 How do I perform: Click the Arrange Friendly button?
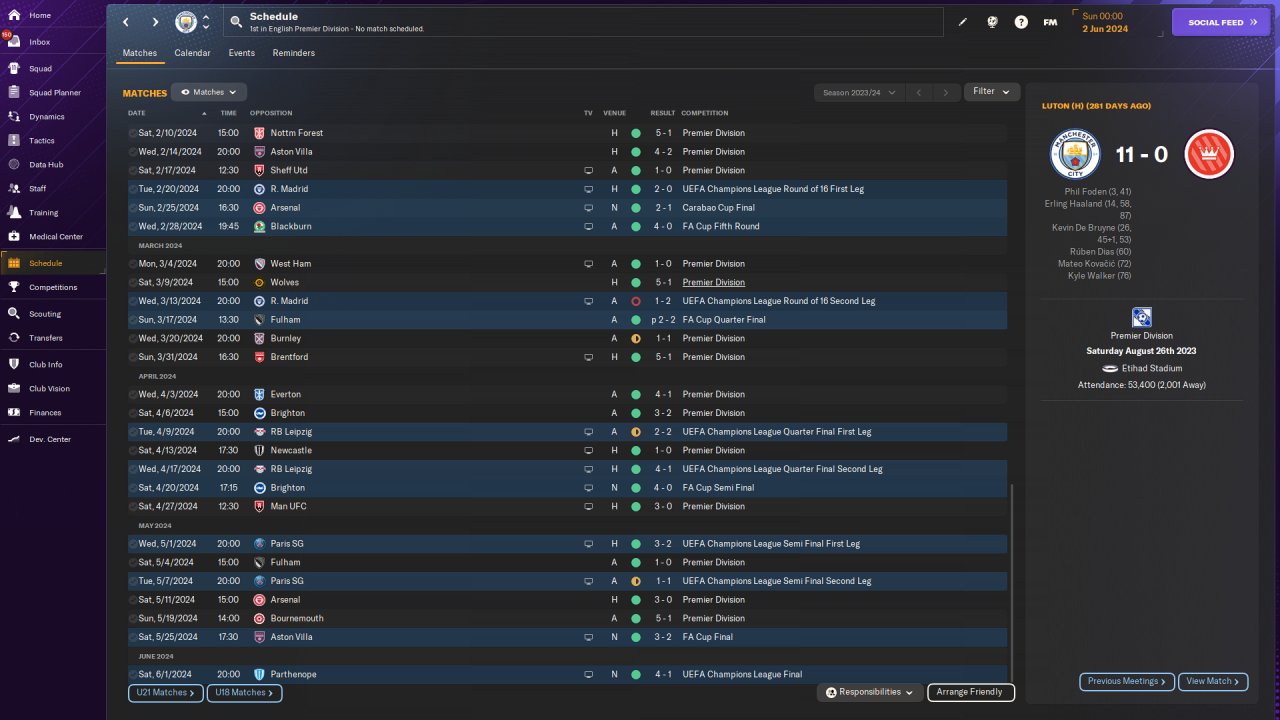pos(971,692)
